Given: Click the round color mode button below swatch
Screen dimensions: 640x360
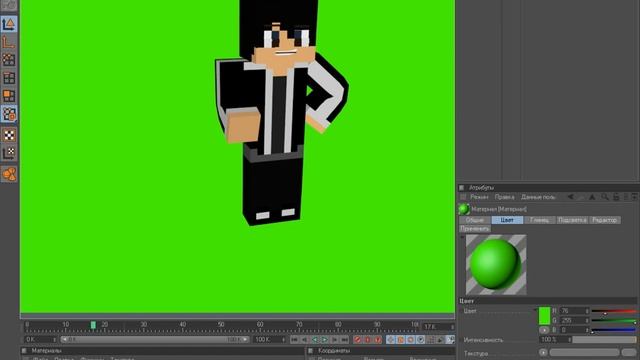Looking at the screenshot, I should click(544, 330).
